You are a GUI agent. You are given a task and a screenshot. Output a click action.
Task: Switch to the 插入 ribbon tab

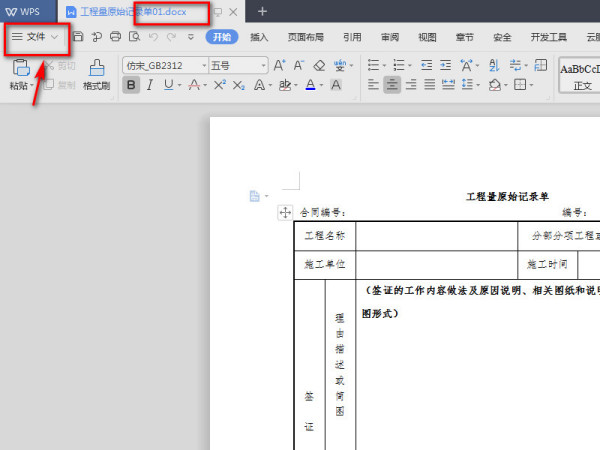click(259, 37)
